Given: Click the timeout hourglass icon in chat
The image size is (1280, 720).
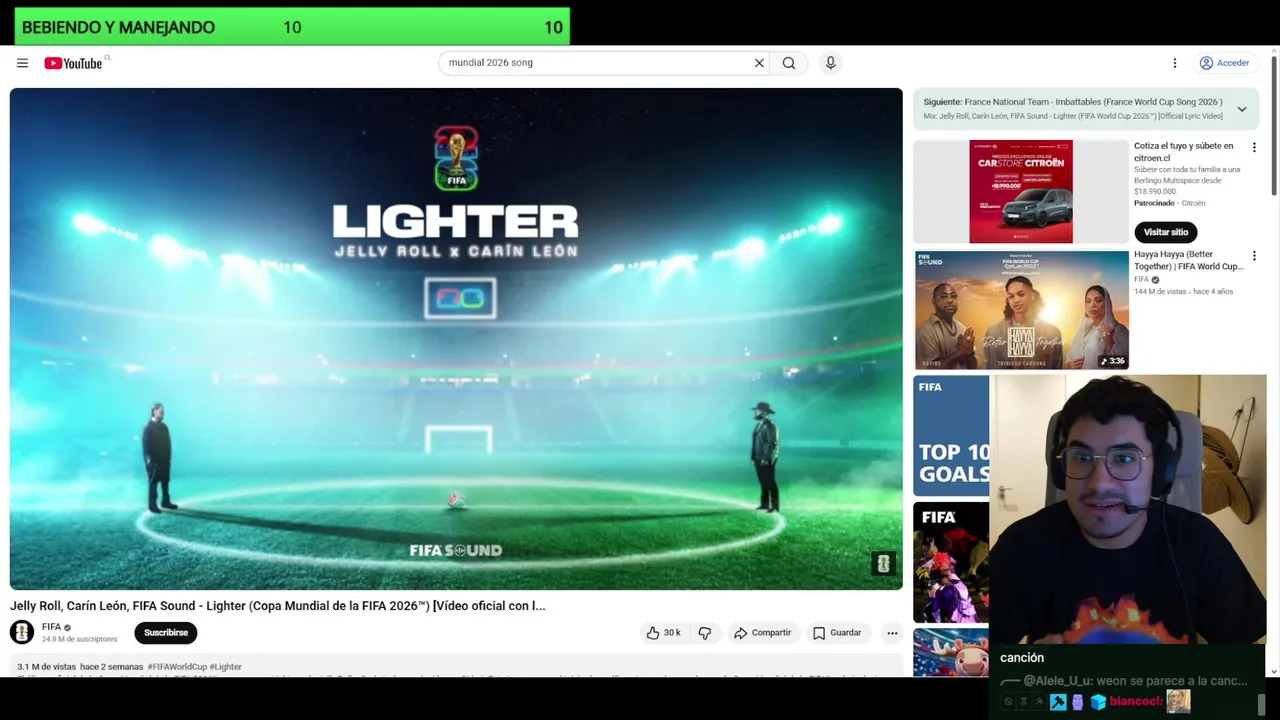Looking at the screenshot, I should 1024,702.
